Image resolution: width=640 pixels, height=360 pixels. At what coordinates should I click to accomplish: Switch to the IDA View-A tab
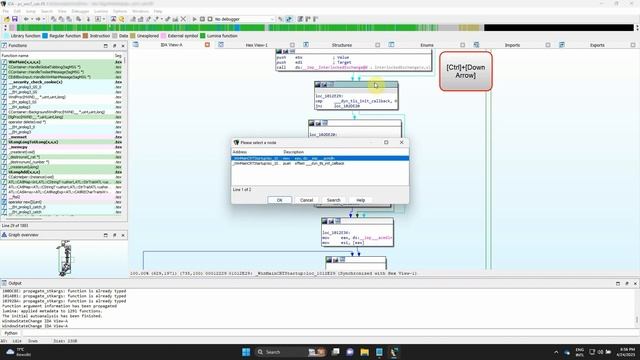pyautogui.click(x=171, y=45)
